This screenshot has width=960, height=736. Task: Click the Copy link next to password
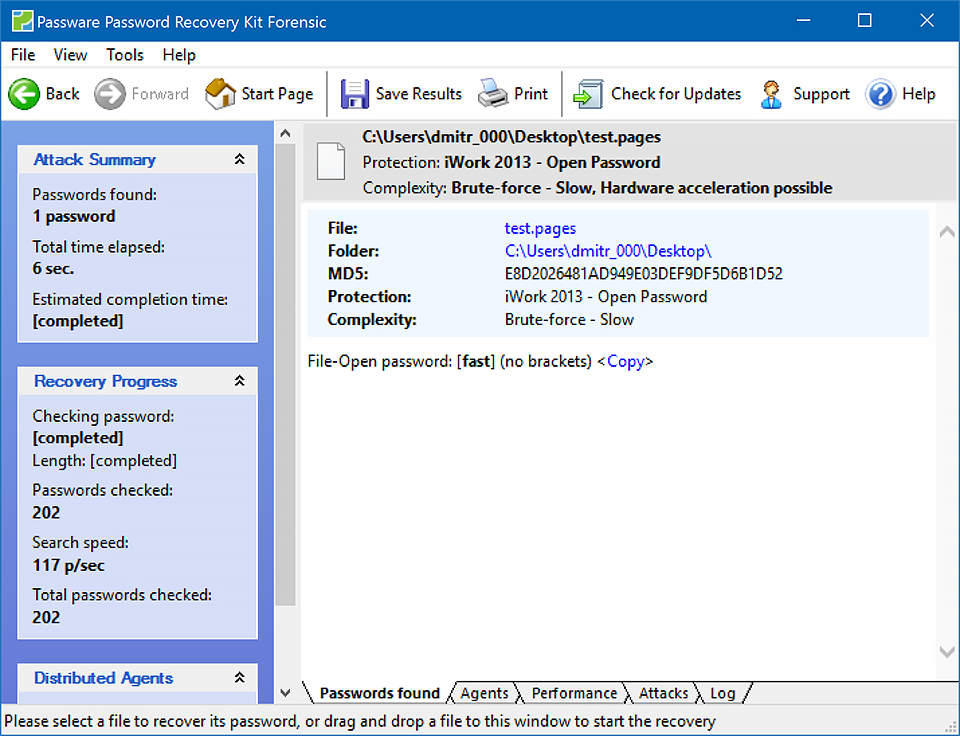626,361
